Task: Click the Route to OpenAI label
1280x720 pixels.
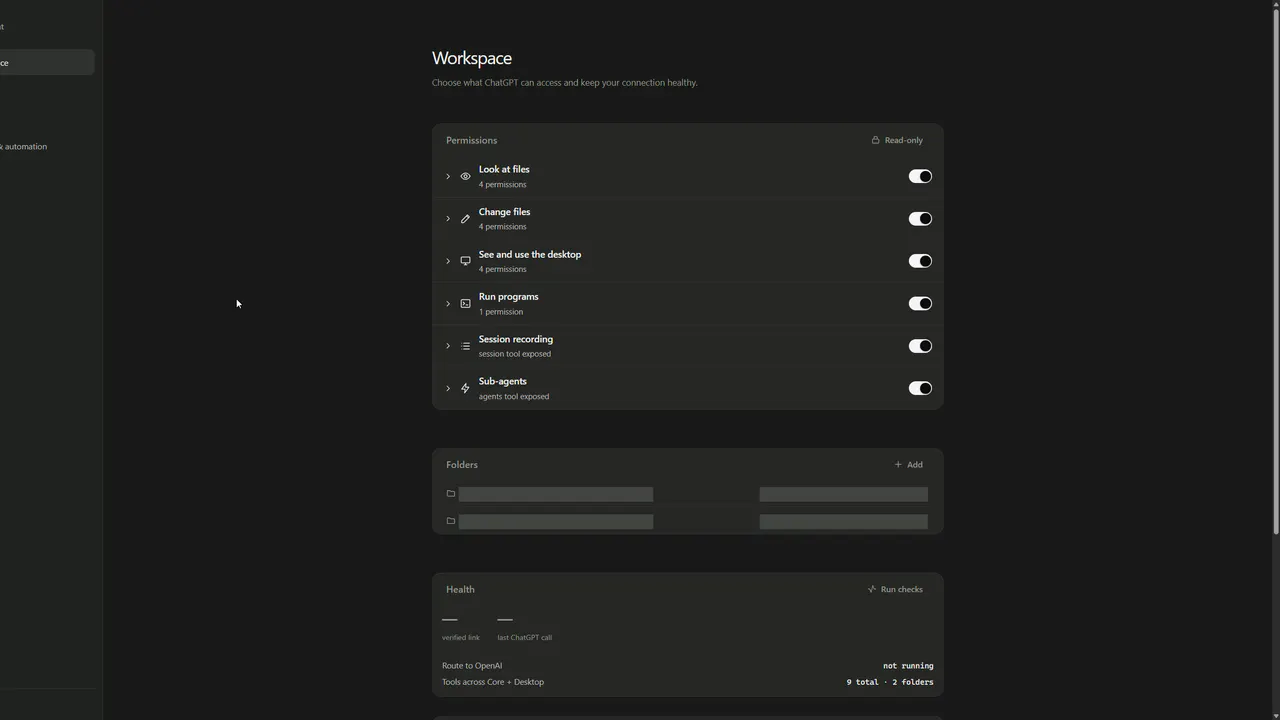Action: pyautogui.click(x=472, y=666)
